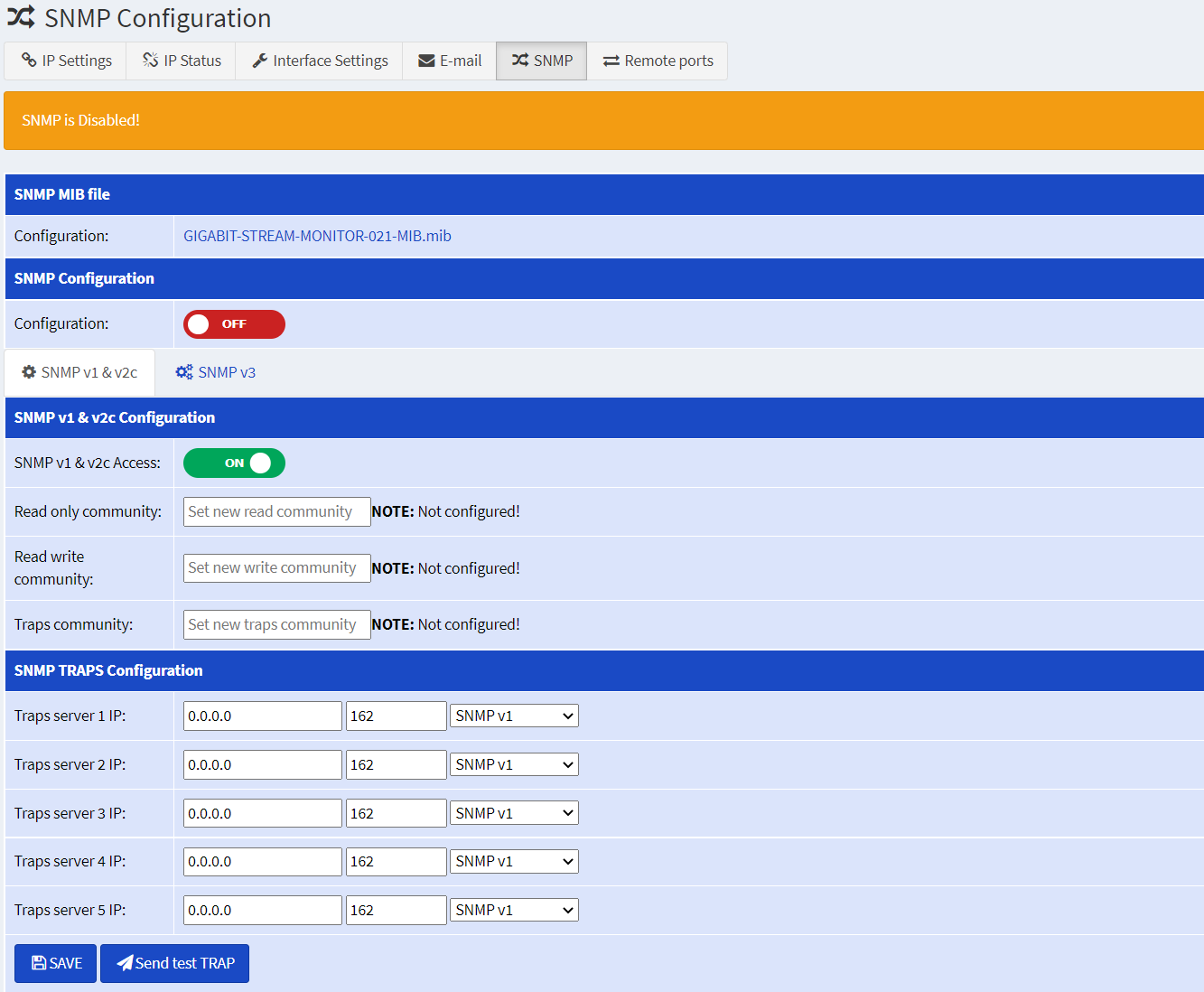The height and width of the screenshot is (992, 1204).
Task: Click 'NOTE: Not configured!' beside Read only community
Action: tap(446, 511)
